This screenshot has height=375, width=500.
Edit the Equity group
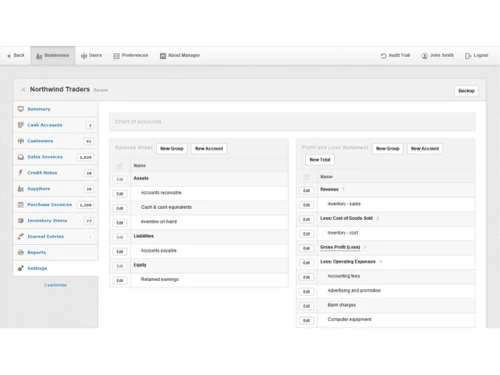pos(120,266)
